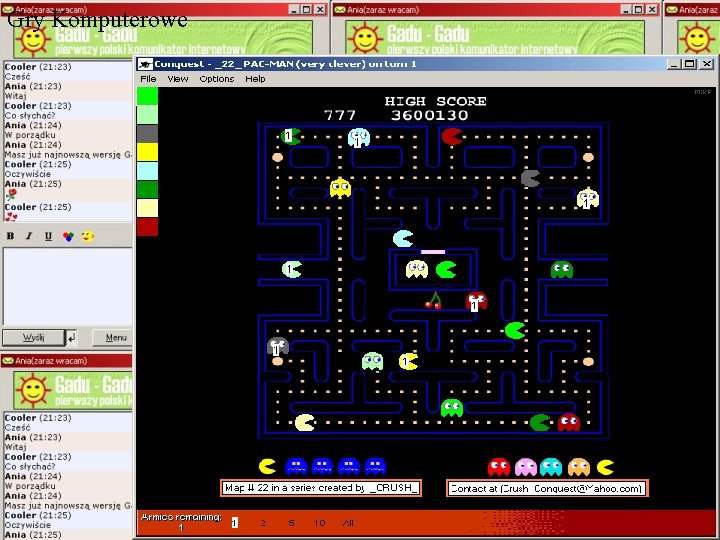Viewport: 720px width, 540px height.
Task: Click the light blue ghost in the top row
Action: click(359, 137)
